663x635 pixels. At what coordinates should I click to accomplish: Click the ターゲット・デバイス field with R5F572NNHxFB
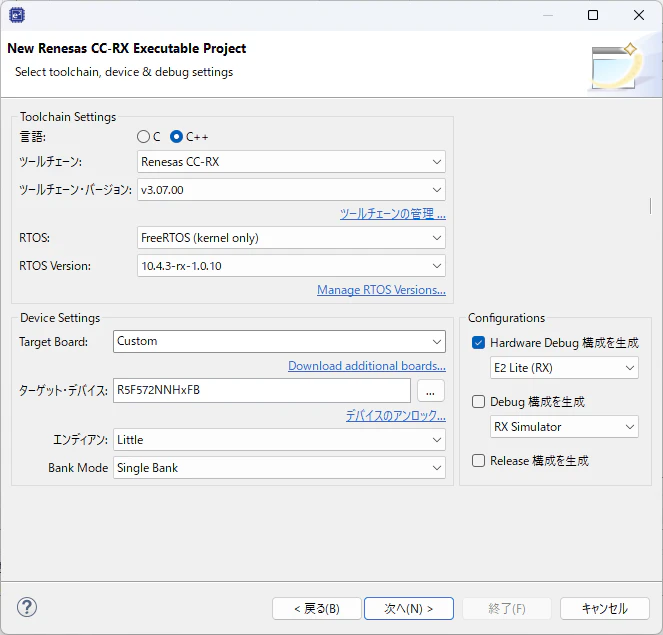[x=262, y=390]
